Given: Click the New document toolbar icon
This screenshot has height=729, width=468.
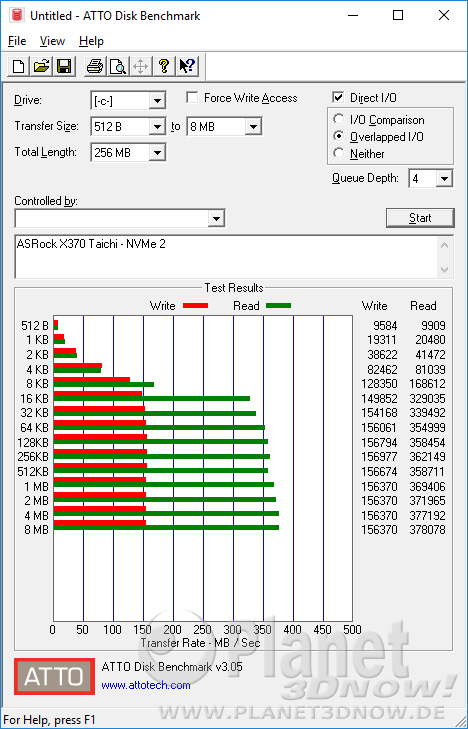Looking at the screenshot, I should [x=19, y=66].
